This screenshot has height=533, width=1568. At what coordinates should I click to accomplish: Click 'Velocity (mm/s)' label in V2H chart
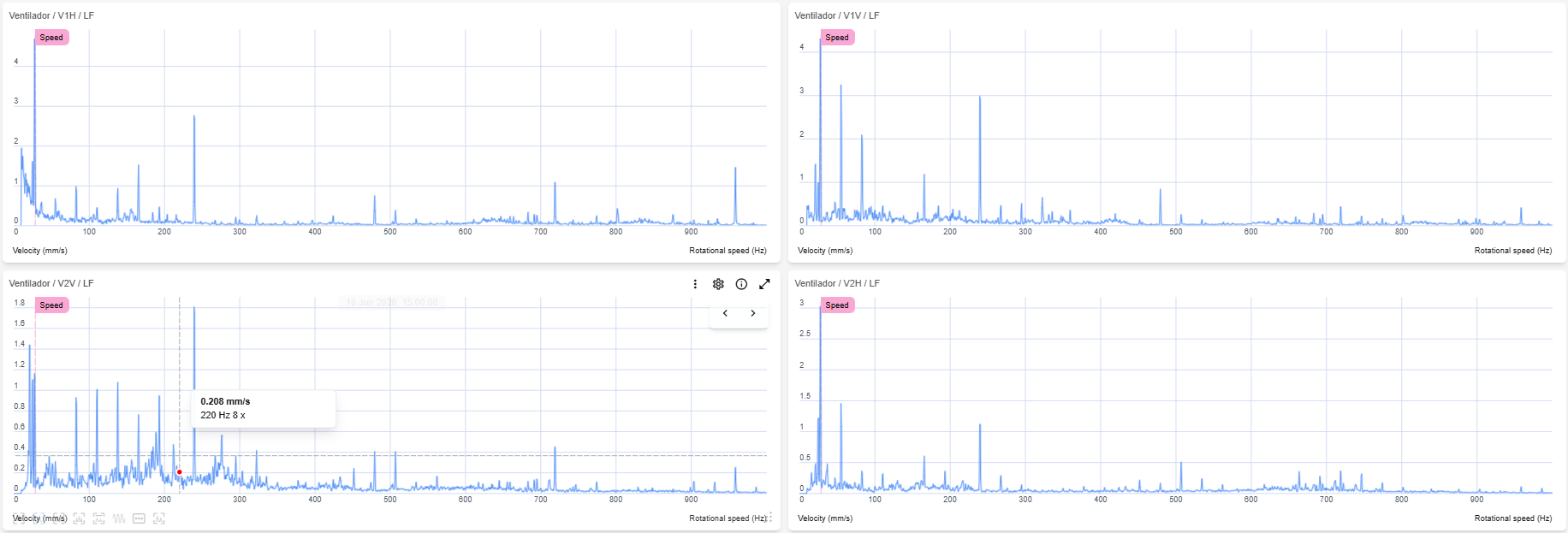tap(825, 518)
